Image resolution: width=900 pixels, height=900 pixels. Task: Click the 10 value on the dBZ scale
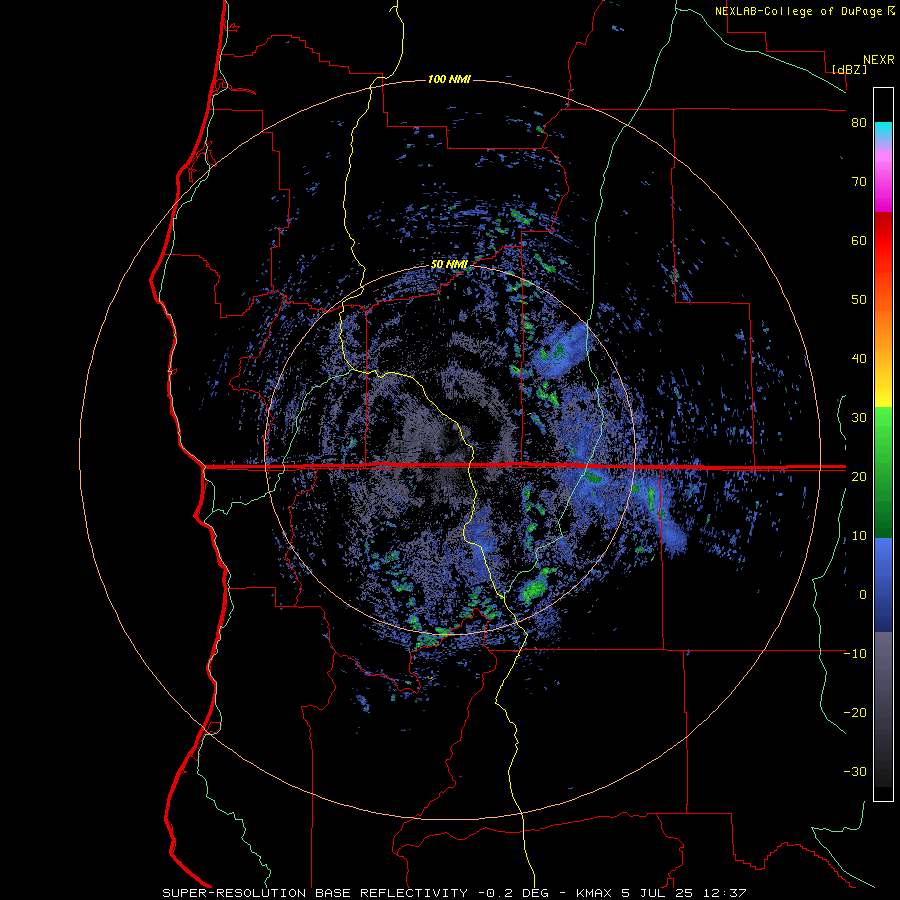pyautogui.click(x=859, y=536)
